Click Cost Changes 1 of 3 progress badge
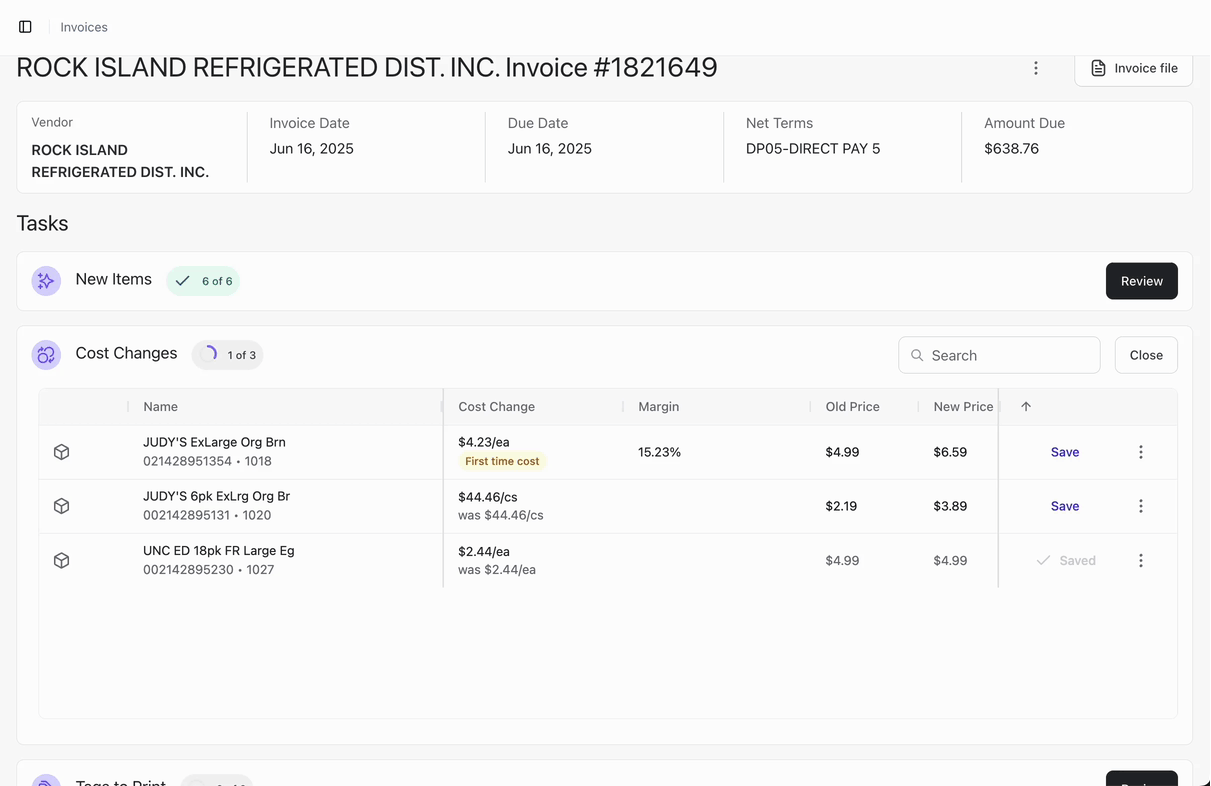 [228, 355]
